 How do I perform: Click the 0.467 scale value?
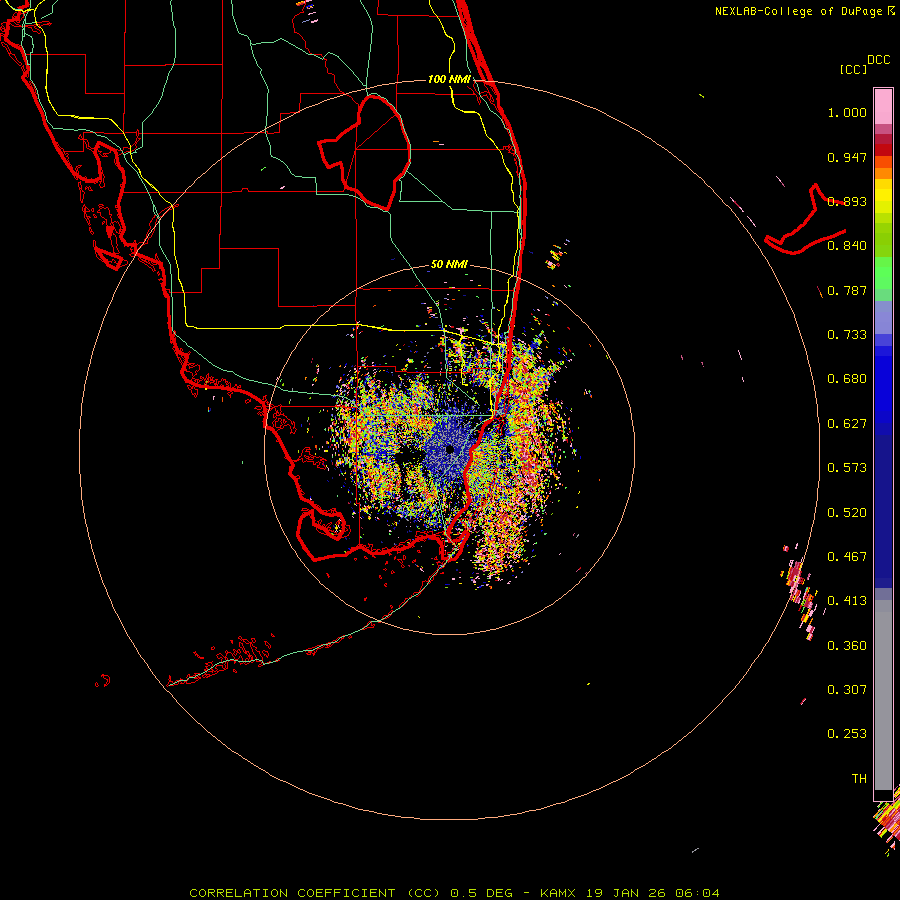[x=847, y=557]
